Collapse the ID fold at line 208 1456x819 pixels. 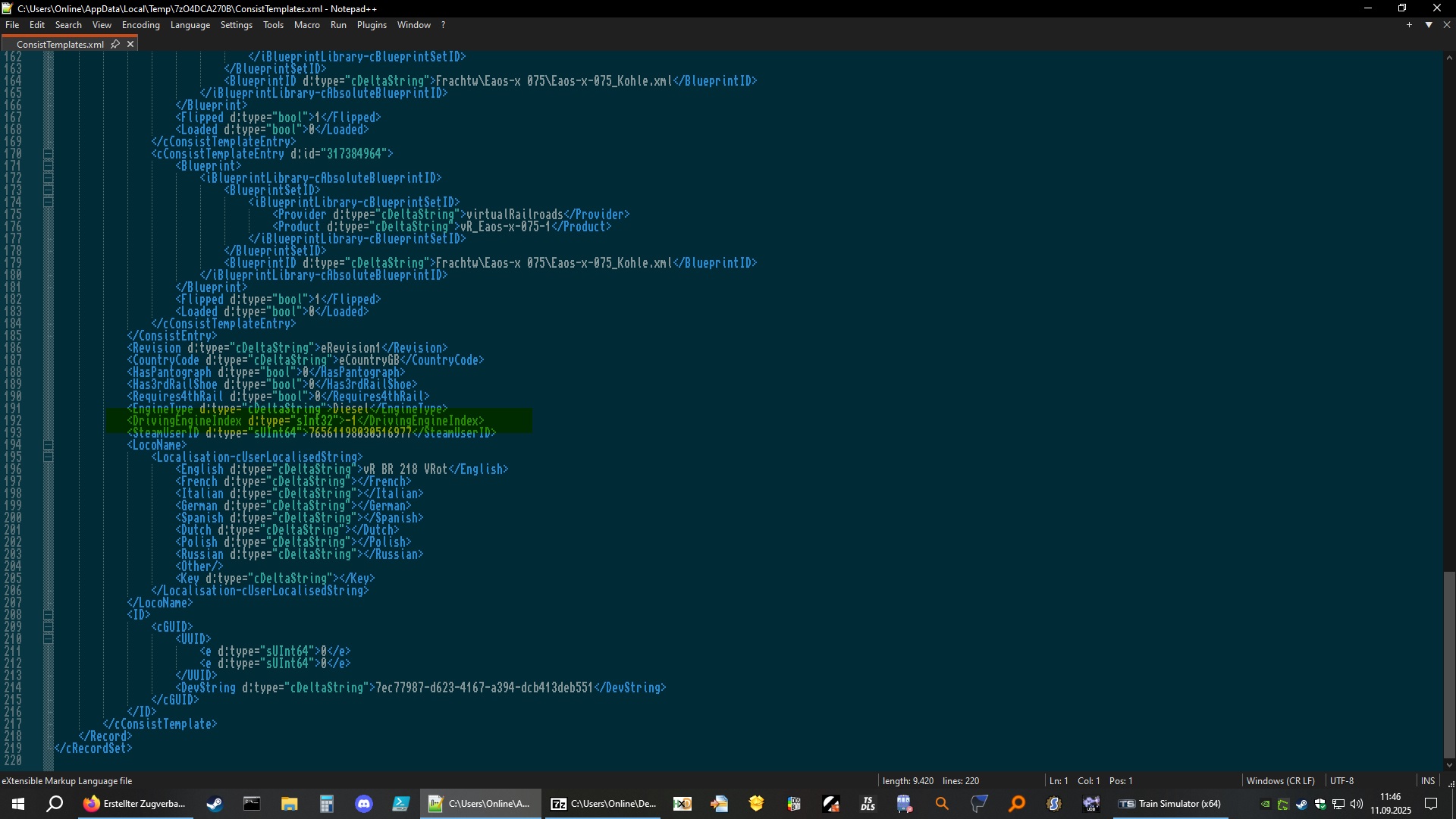coord(49,615)
